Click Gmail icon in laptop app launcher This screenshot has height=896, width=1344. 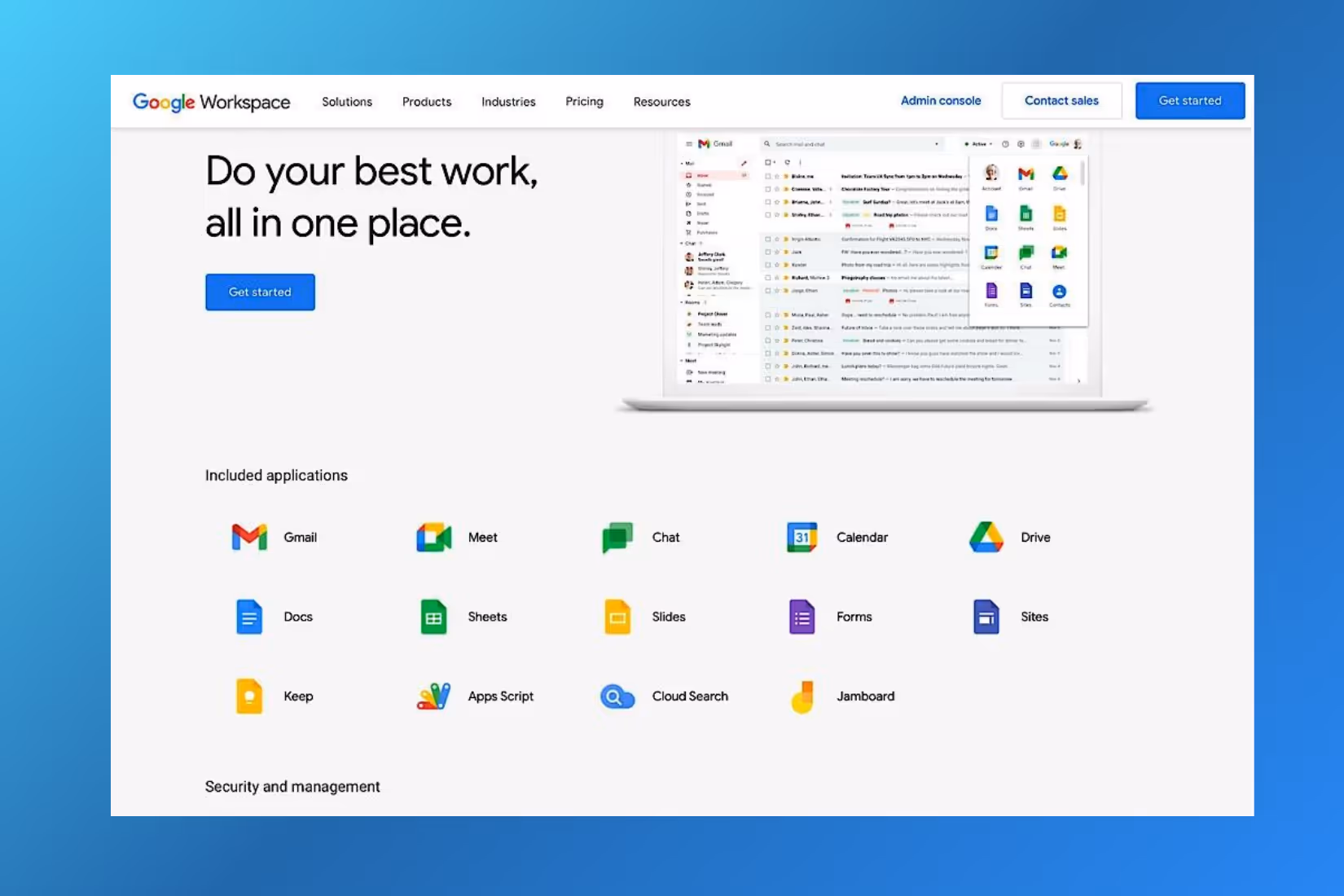[x=1026, y=173]
